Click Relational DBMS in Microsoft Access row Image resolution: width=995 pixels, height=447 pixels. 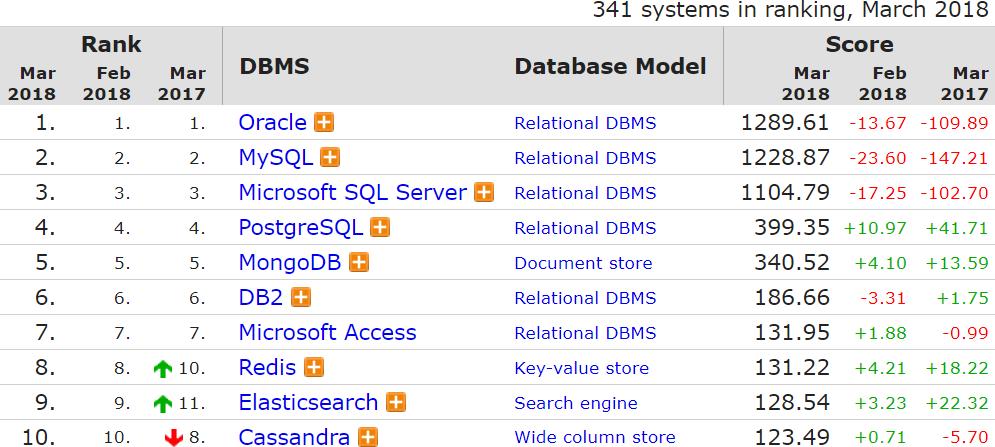[585, 333]
